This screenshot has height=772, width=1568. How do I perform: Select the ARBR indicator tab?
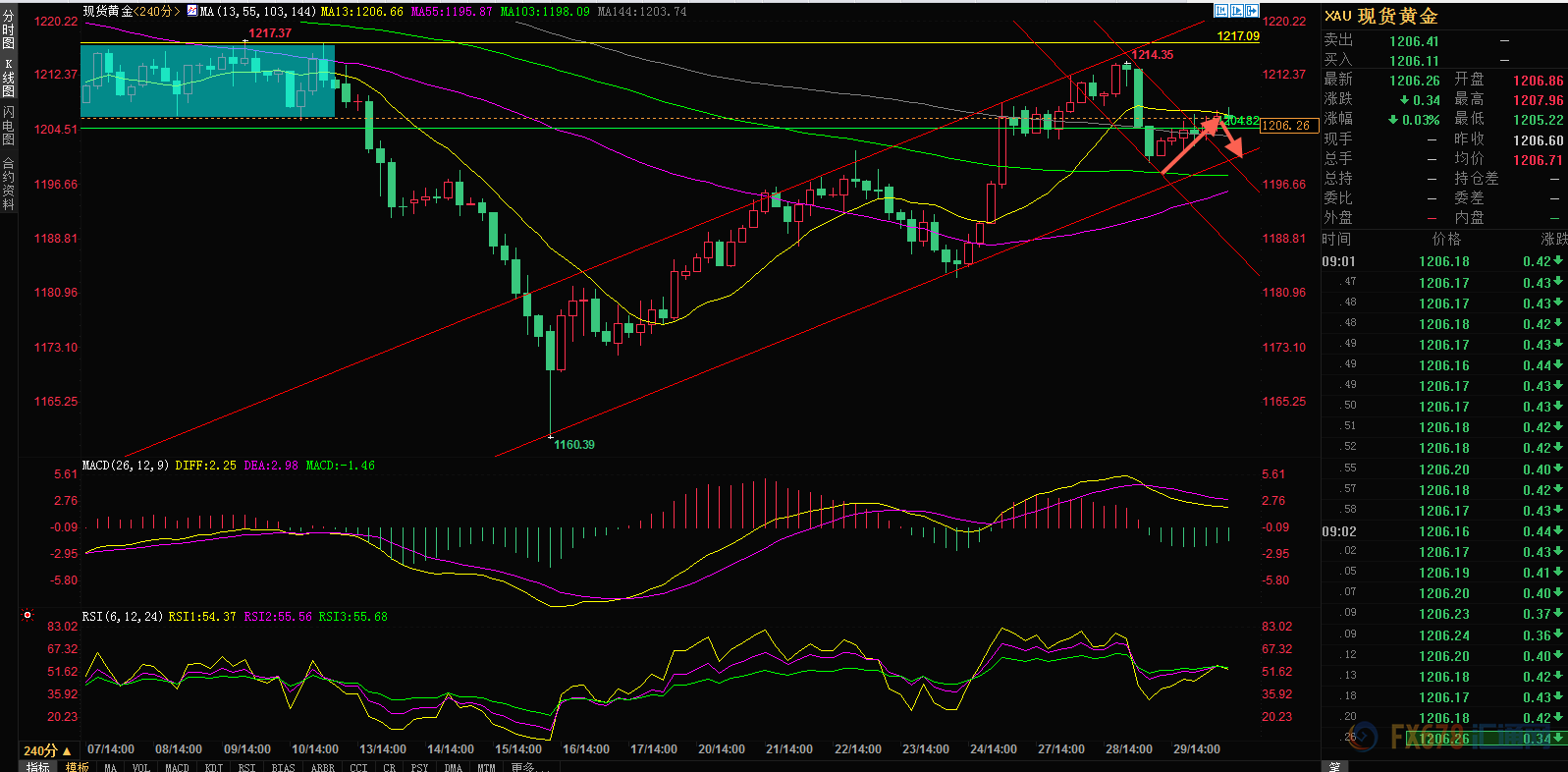(322, 767)
